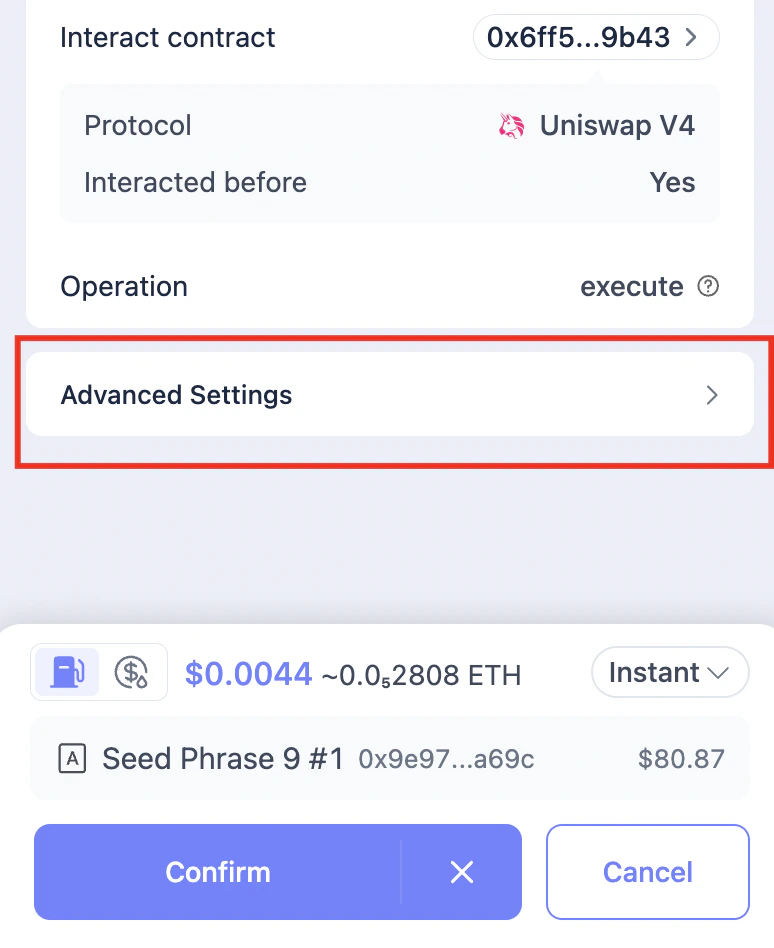Click Confirm to sign the transaction
The image size is (774, 948).
(x=218, y=872)
